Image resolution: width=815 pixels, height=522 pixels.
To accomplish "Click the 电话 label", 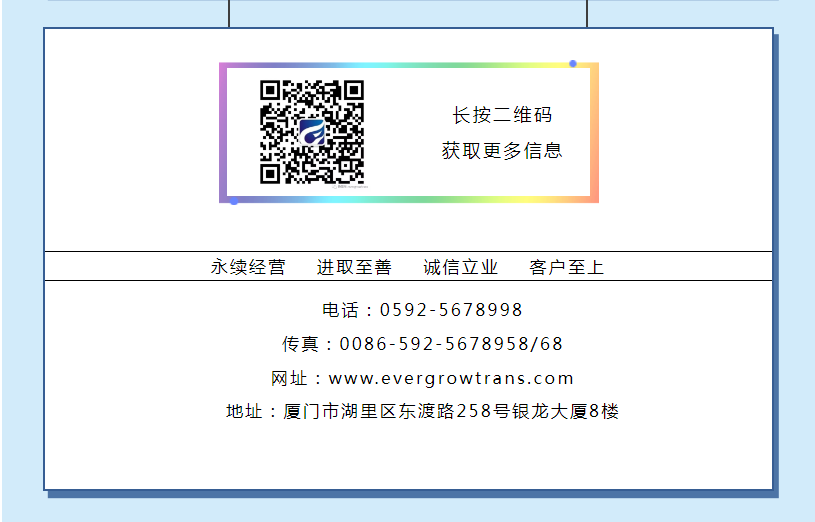I will 340,310.
